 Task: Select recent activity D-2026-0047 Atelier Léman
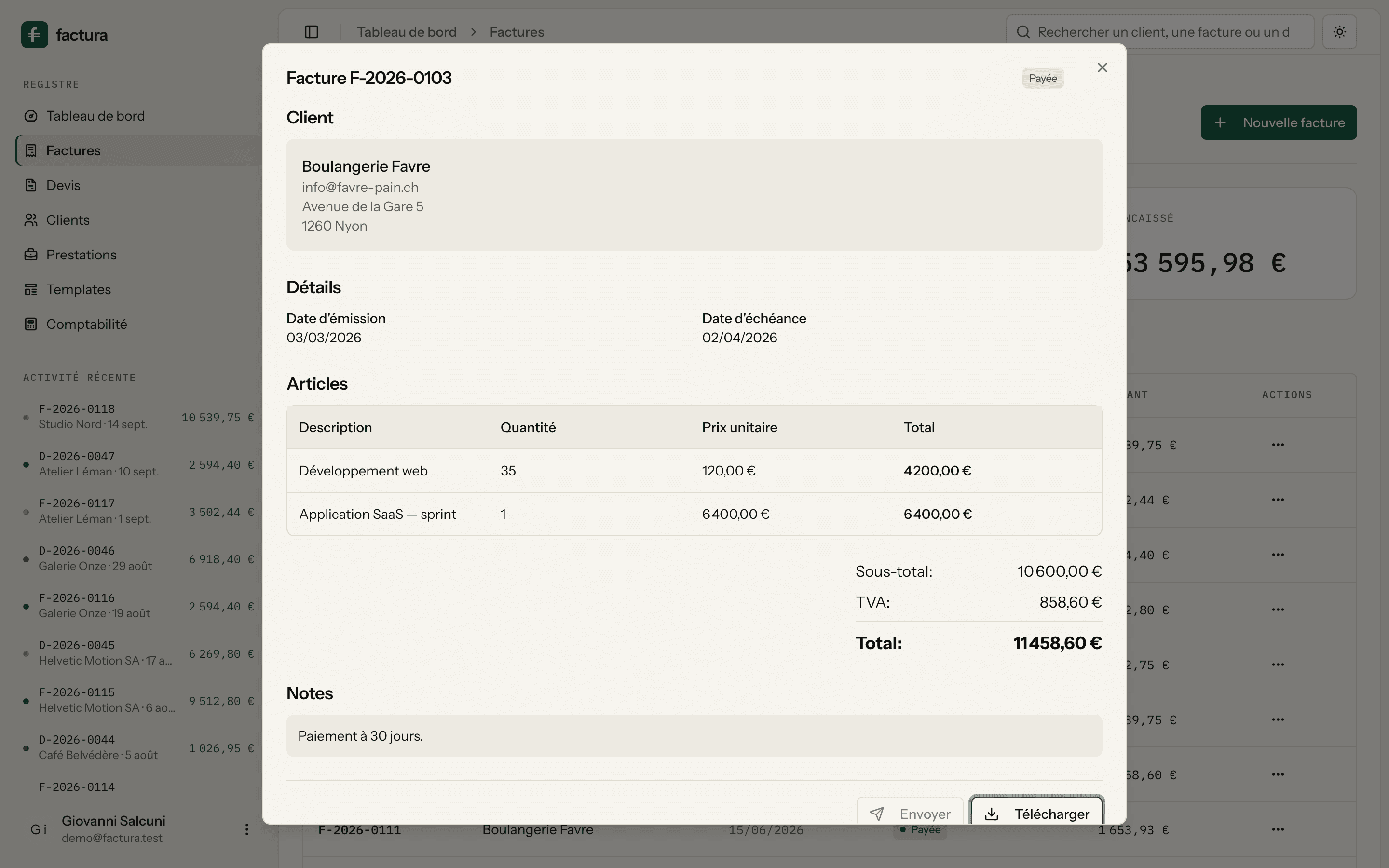click(x=139, y=464)
